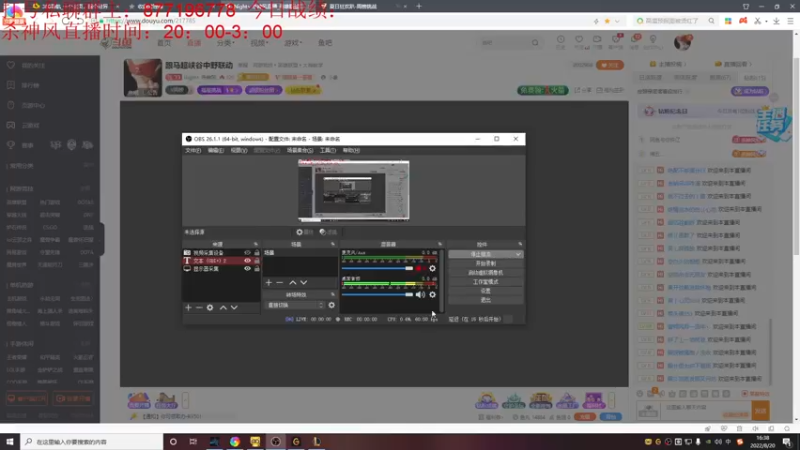
Task: Select the display capture source row
Action: point(221,269)
